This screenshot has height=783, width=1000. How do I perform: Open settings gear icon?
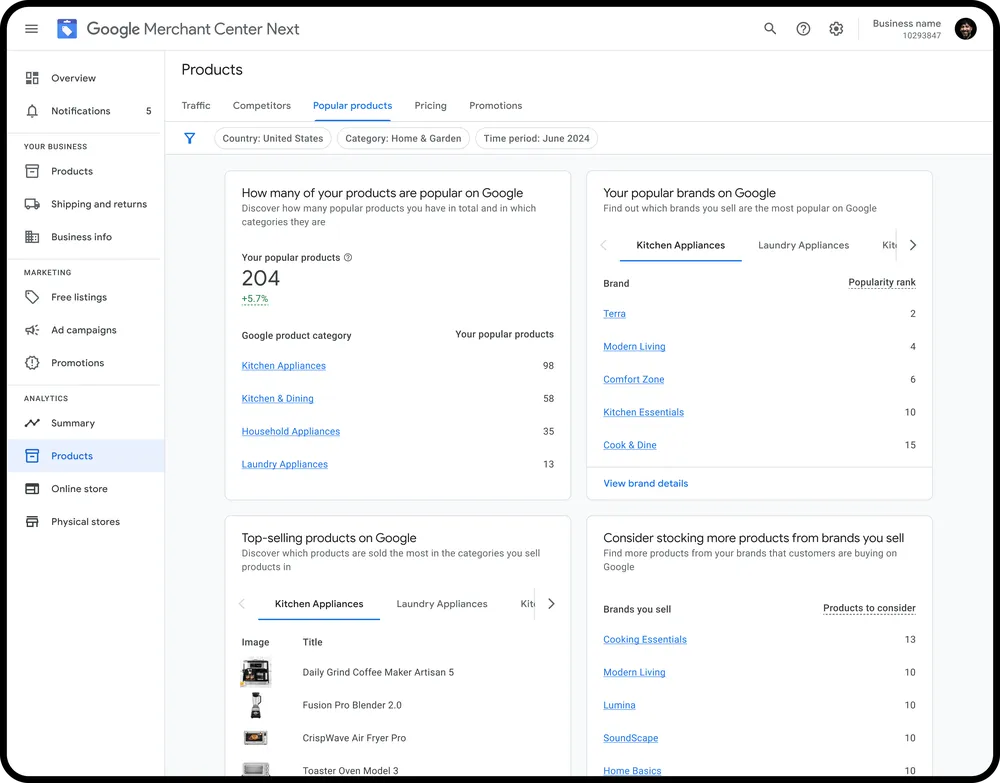(836, 29)
